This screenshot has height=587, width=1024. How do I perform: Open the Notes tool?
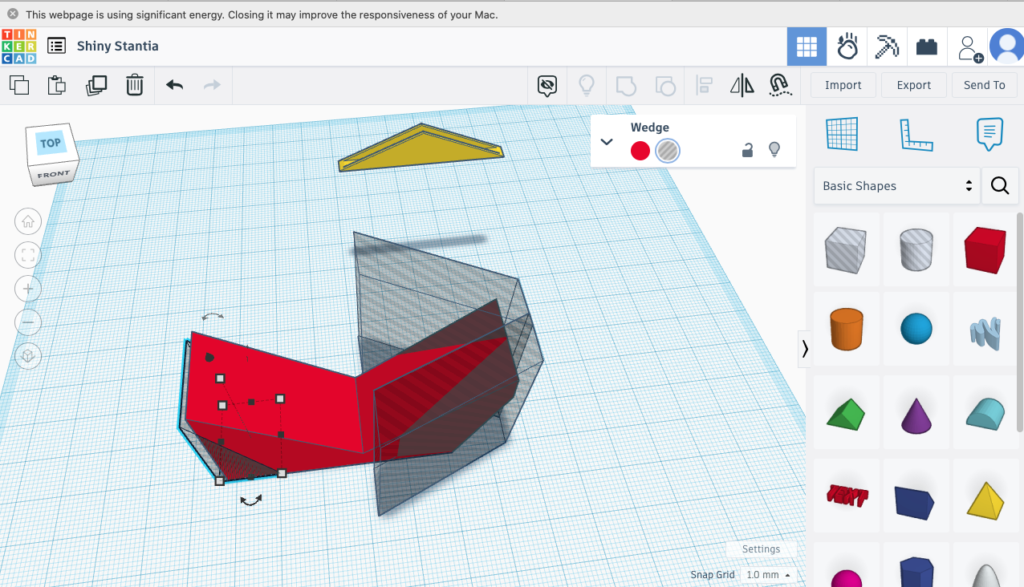[989, 133]
